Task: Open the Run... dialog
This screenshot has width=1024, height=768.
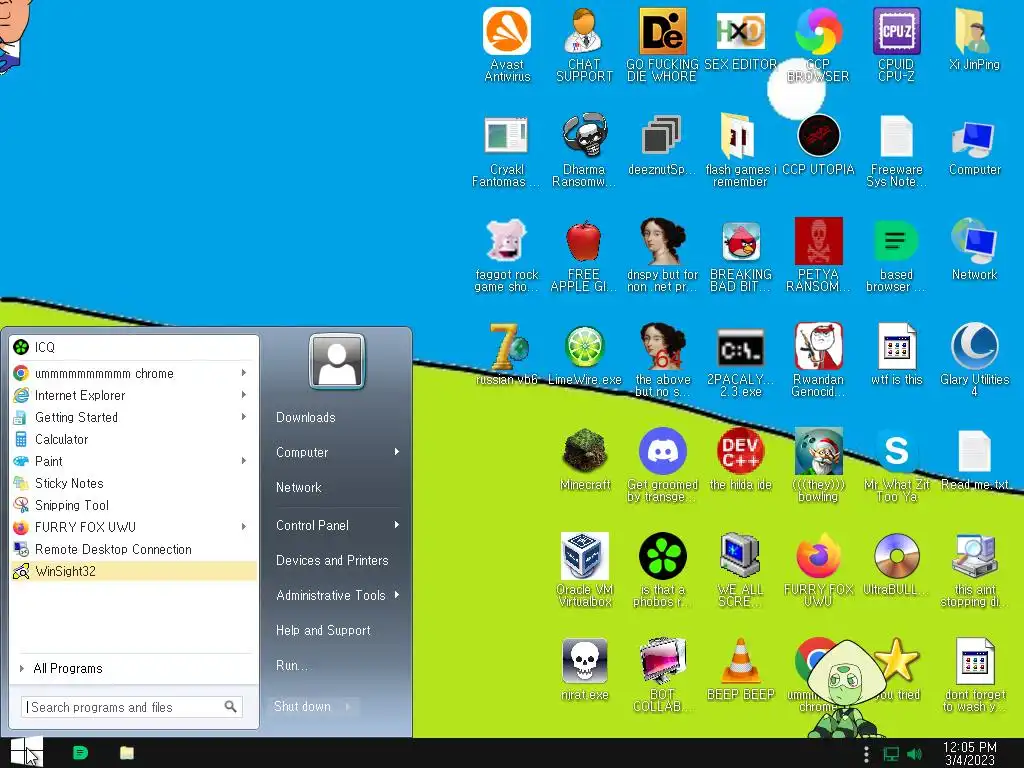Action: [291, 665]
